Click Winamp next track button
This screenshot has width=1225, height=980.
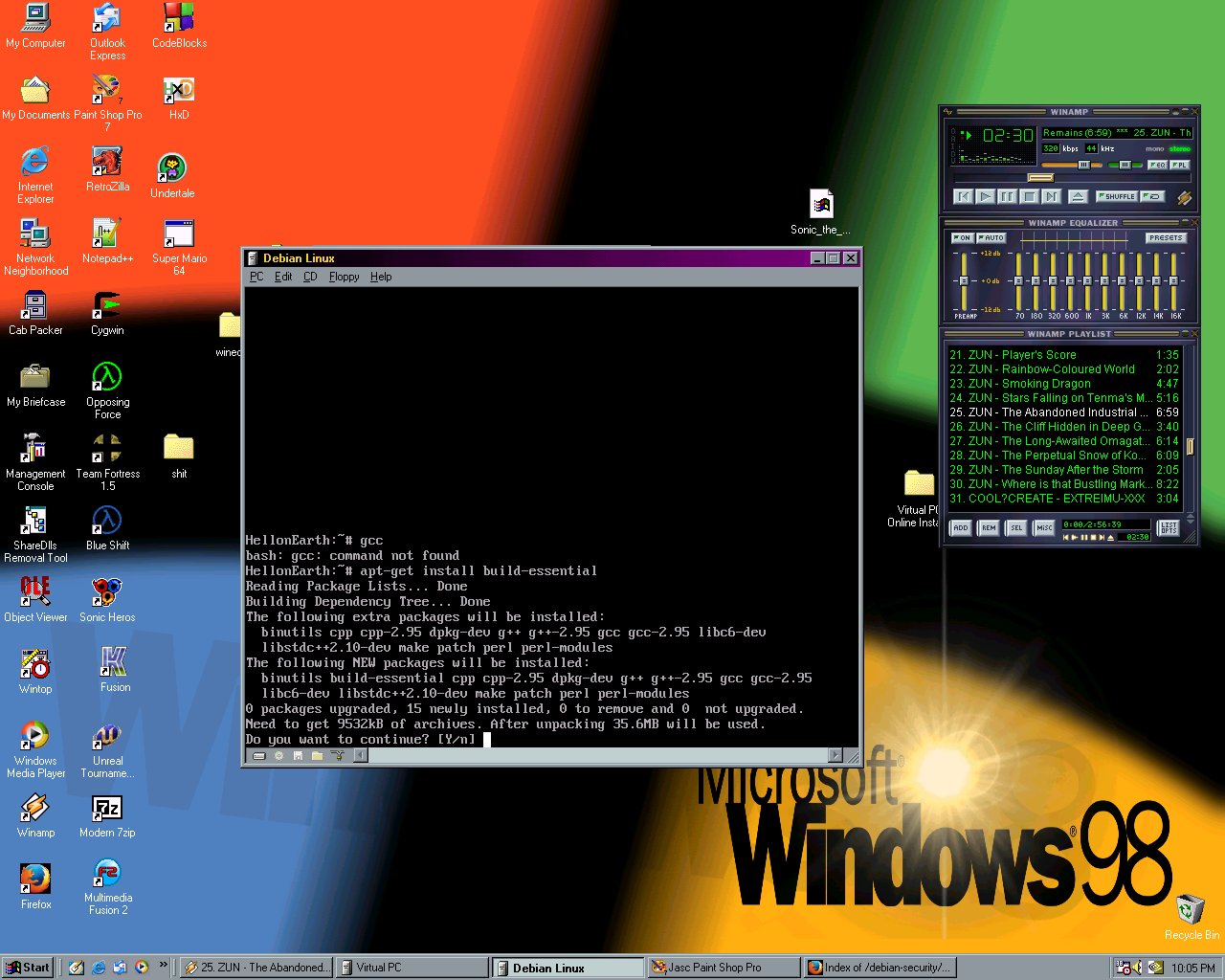[x=1052, y=196]
